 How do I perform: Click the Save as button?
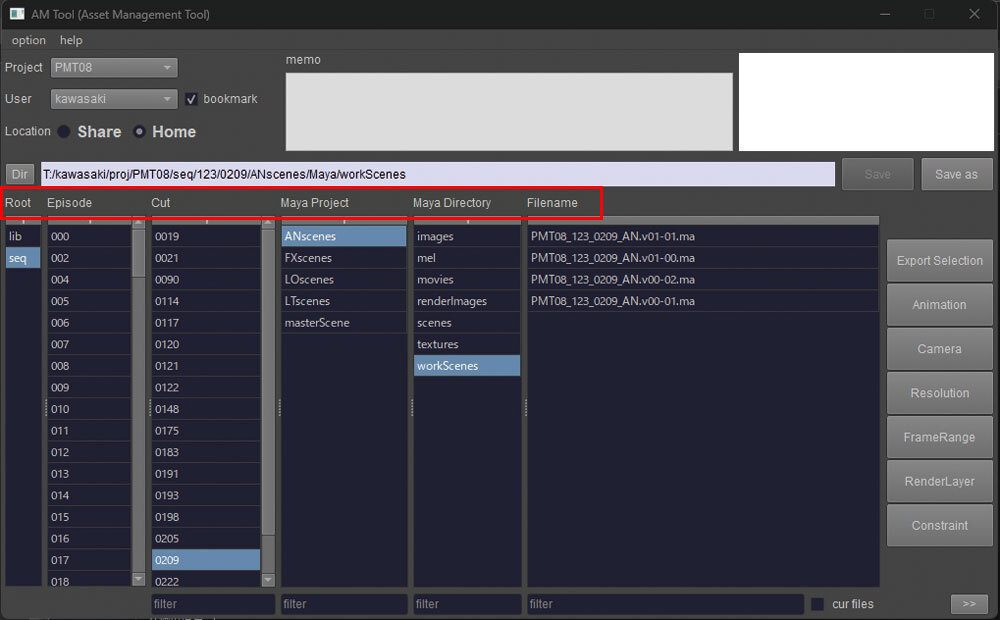pyautogui.click(x=956, y=174)
